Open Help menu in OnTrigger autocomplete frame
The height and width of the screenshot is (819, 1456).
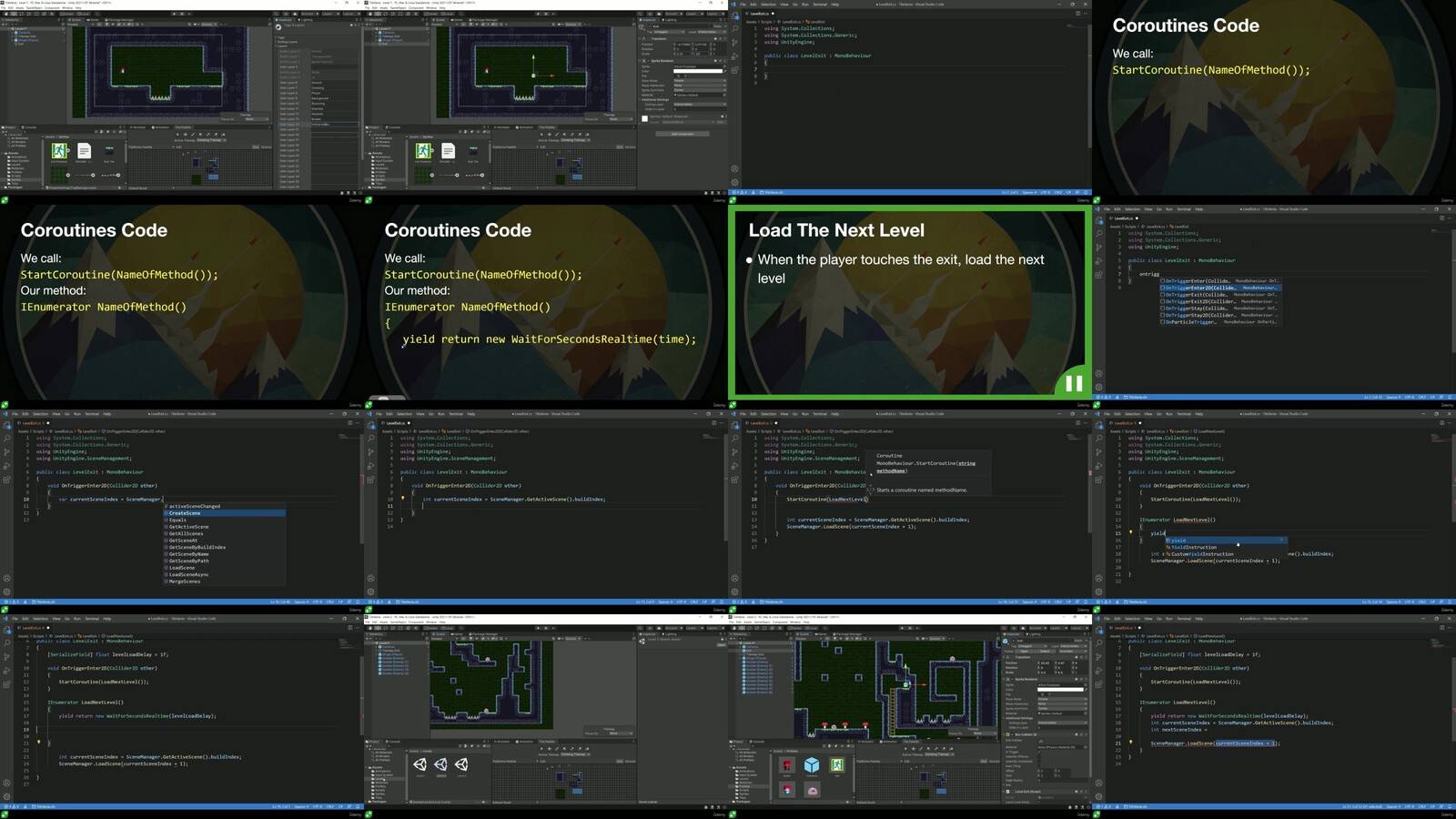tap(1198, 209)
